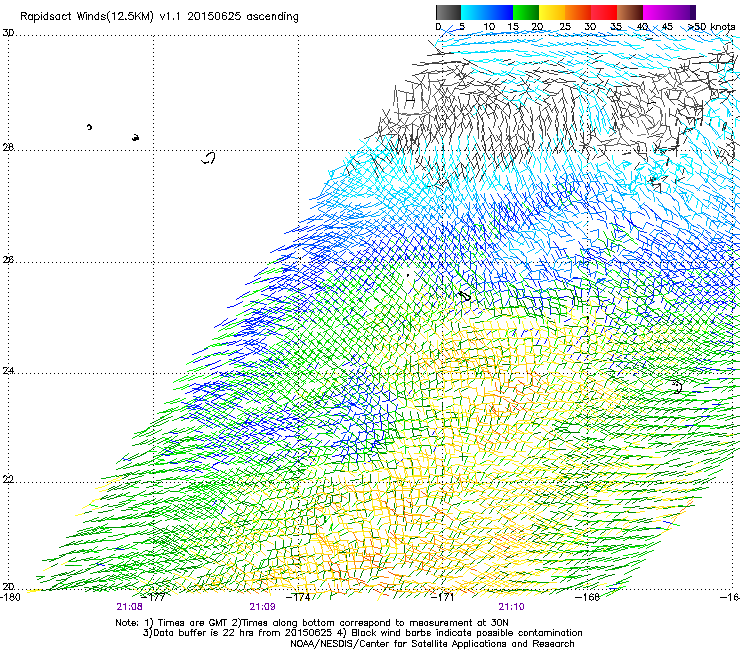
Task: Click the island outline just below 28N near -176
Action: point(209,158)
